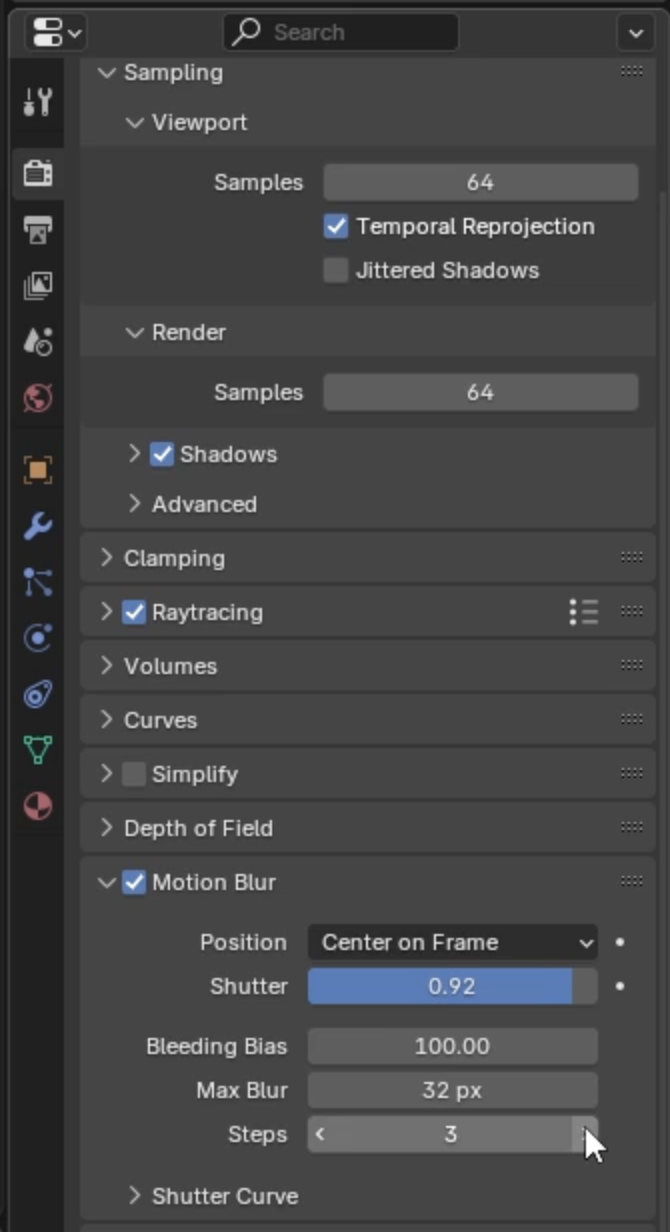Viewport: 670px width, 1232px height.
Task: Open the Position Center on Frame dropdown
Action: tap(452, 942)
